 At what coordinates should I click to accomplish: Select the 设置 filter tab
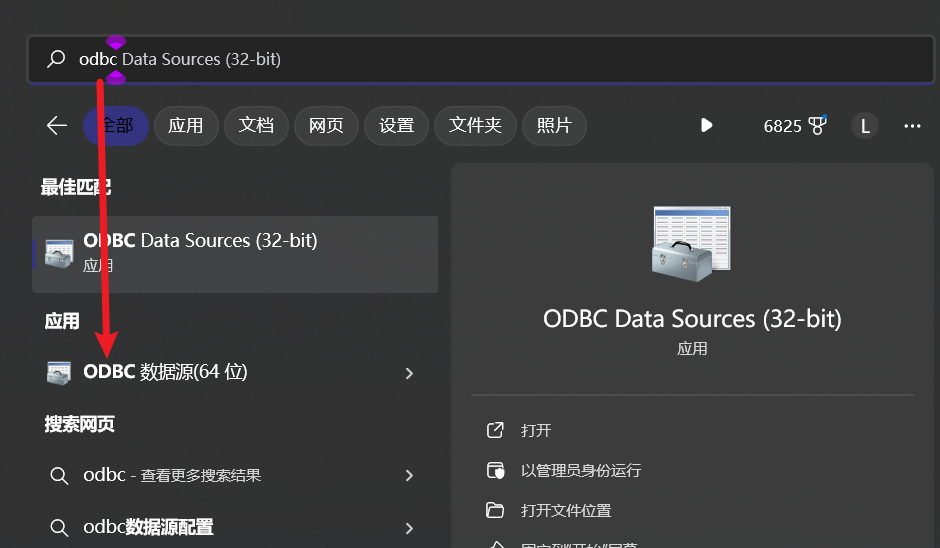(396, 125)
